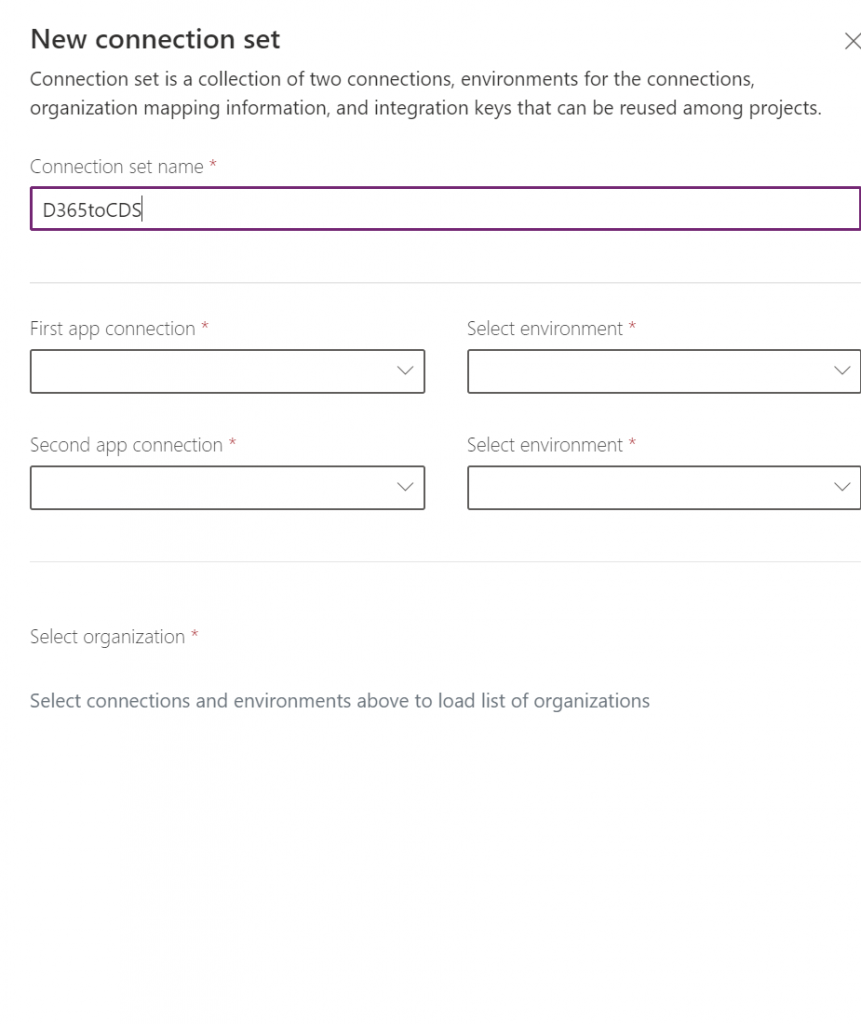Click the chevron on the First app connection box
This screenshot has width=861, height=1024.
point(406,371)
